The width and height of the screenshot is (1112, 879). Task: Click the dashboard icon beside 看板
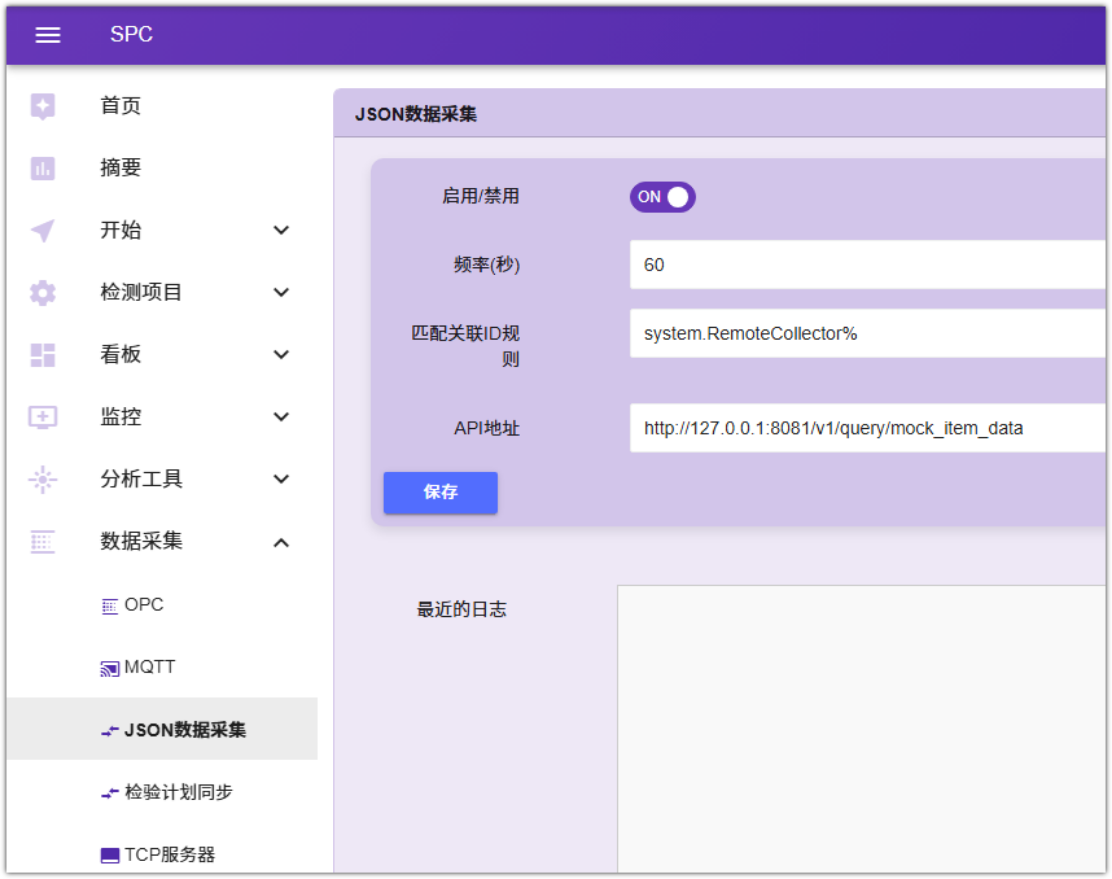[43, 355]
